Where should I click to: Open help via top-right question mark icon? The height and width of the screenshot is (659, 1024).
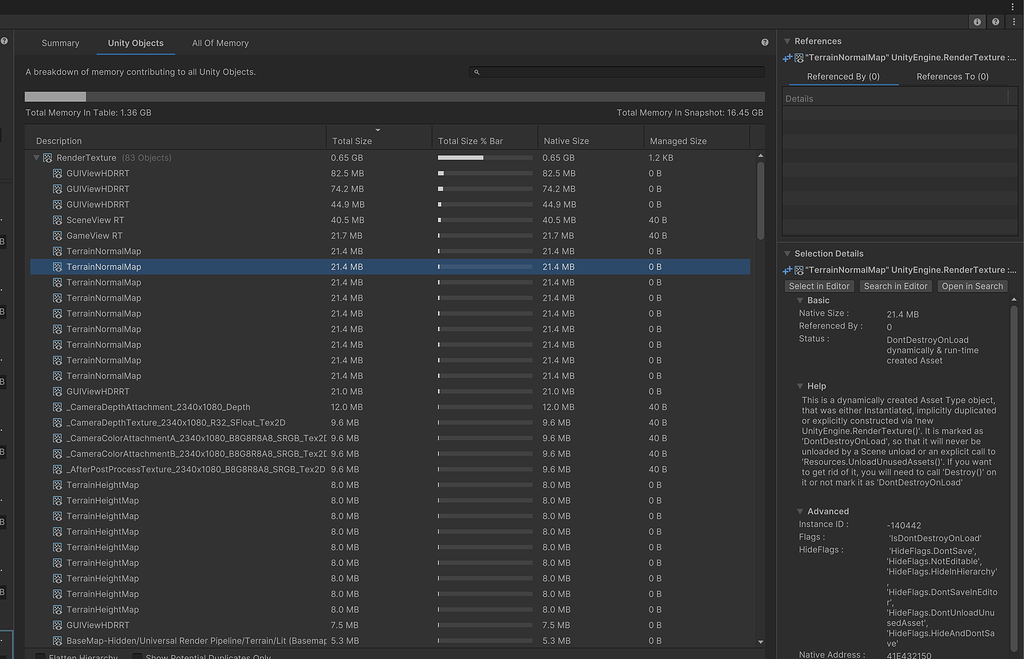[995, 22]
